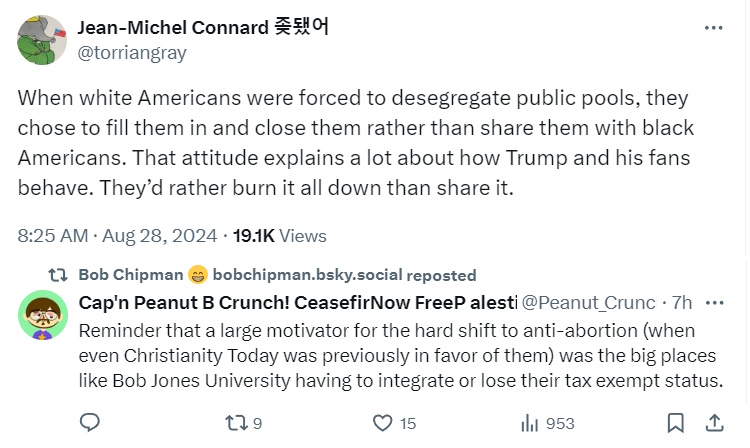
Task: Open the 19.1K Views count
Action: pyautogui.click(x=279, y=236)
